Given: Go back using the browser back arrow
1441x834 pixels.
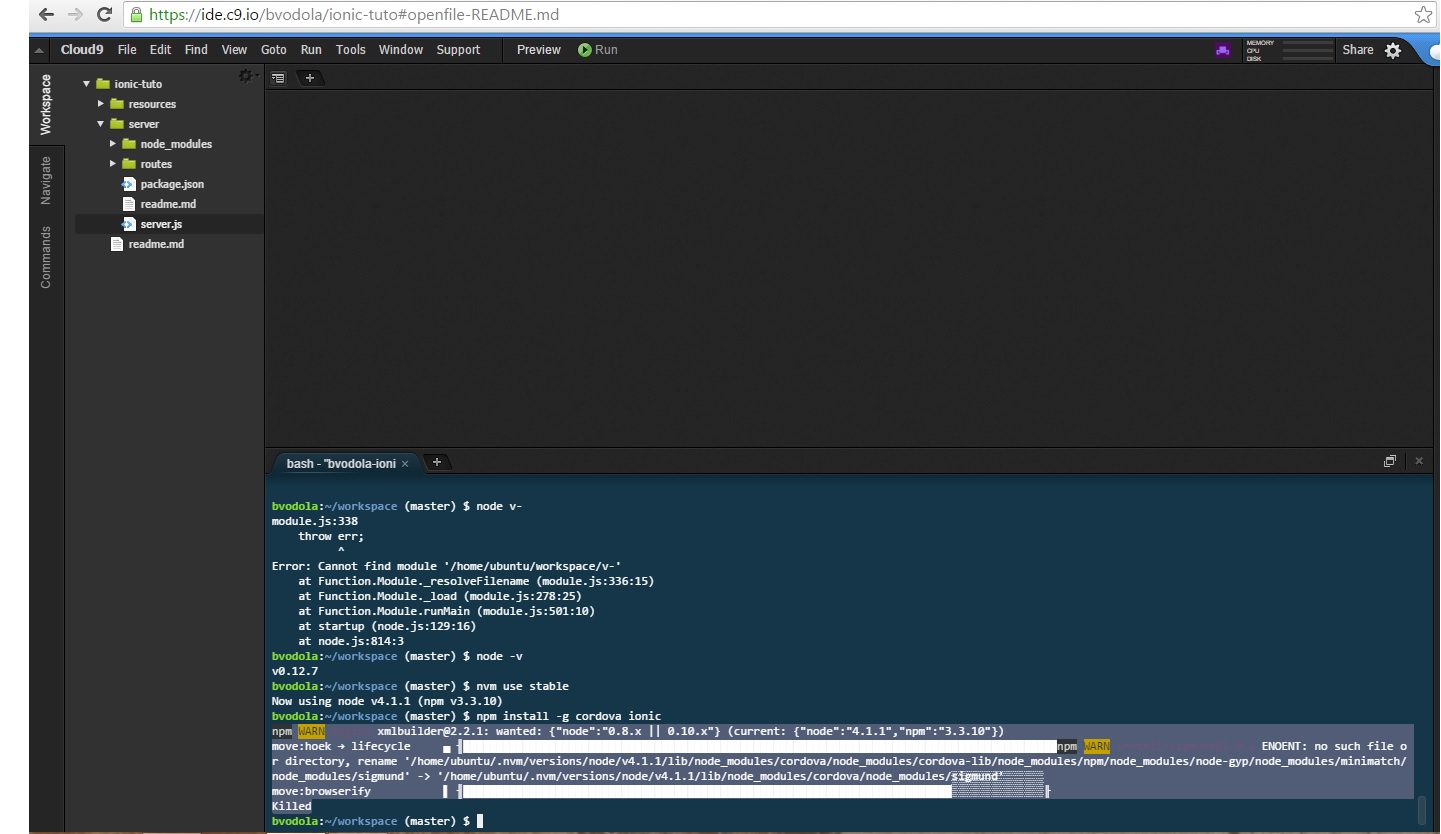Looking at the screenshot, I should click(46, 15).
